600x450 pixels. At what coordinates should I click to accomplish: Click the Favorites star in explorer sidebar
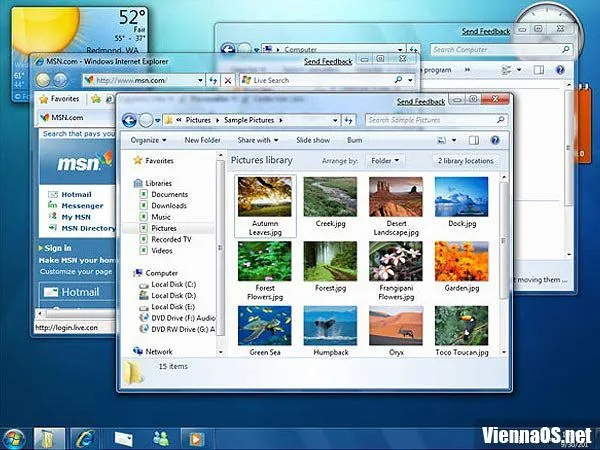point(138,160)
